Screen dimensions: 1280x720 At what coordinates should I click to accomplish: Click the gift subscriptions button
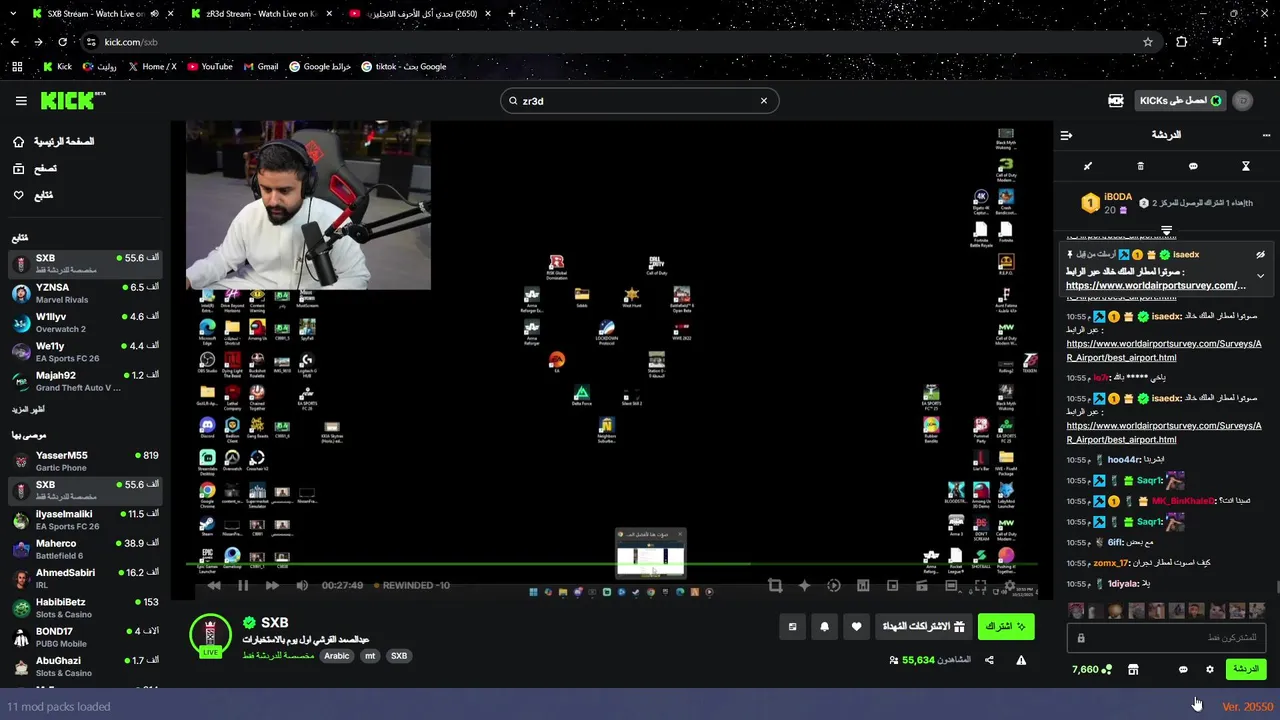point(924,627)
